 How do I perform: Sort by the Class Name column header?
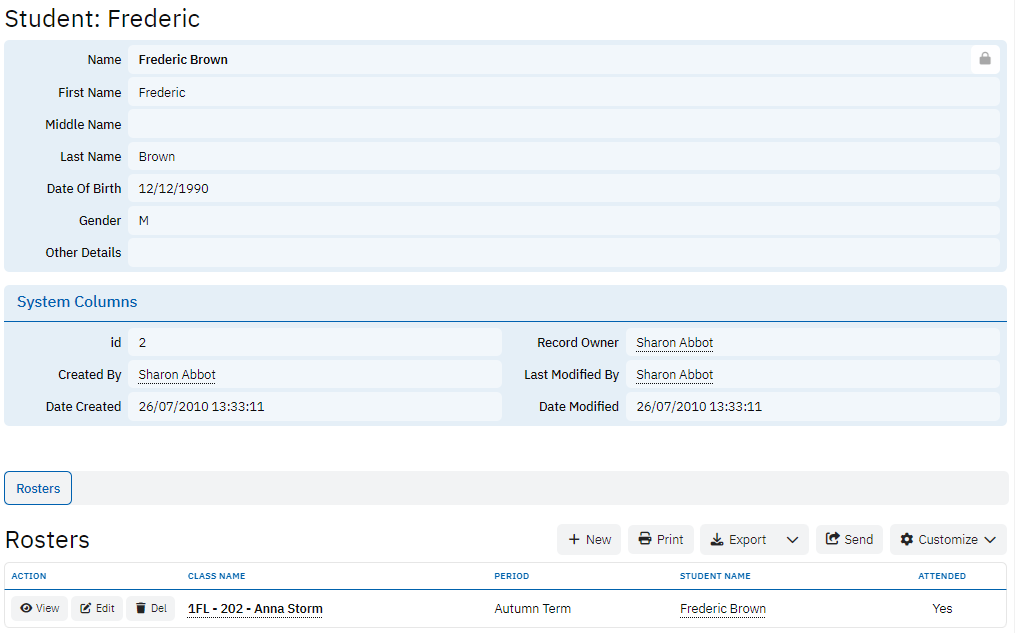coord(216,576)
